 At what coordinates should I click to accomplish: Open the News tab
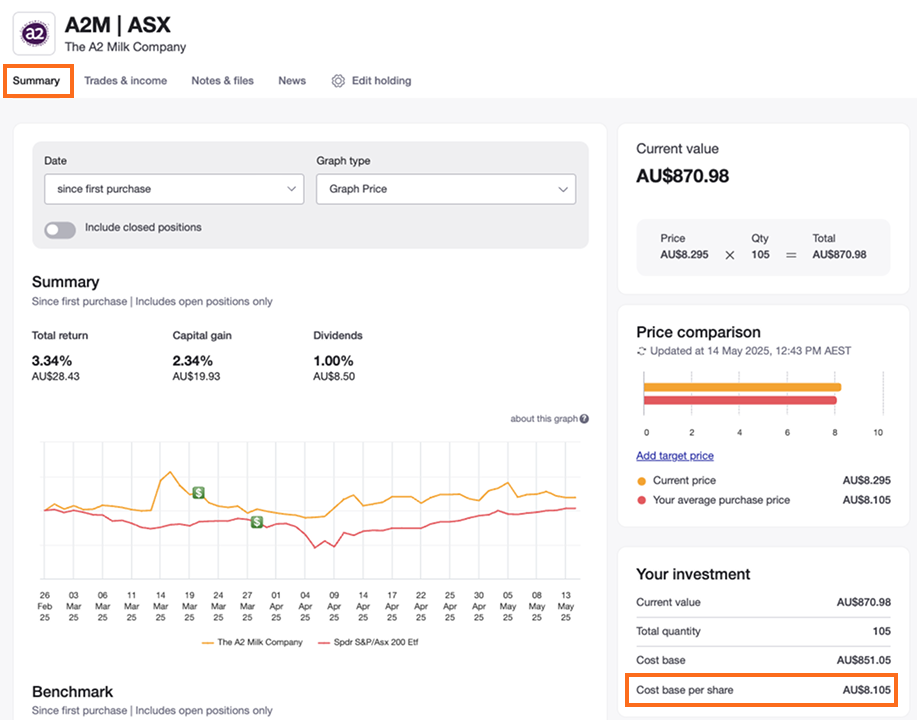pos(292,81)
